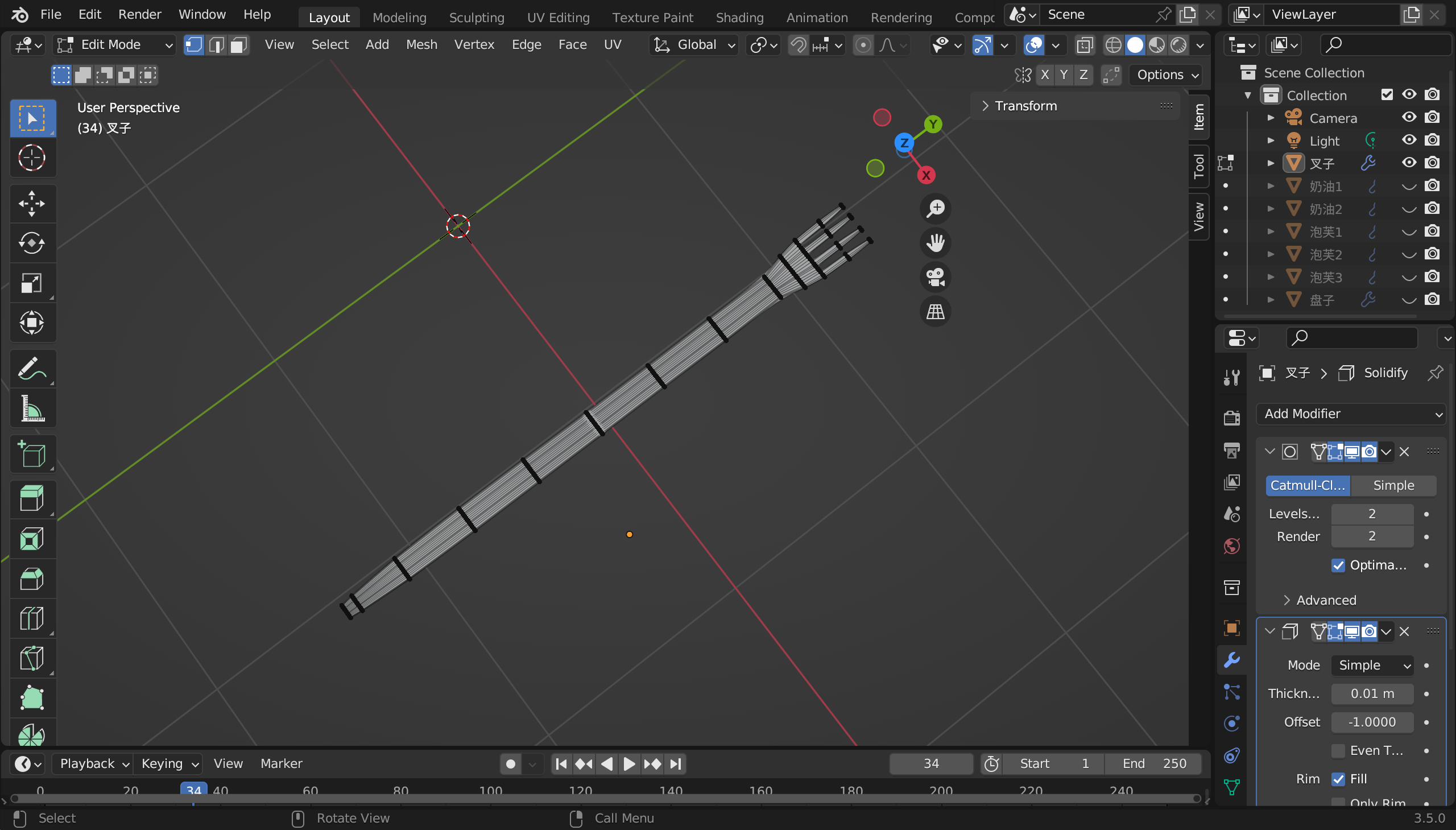Show 奶油1 object in viewport

(x=1409, y=186)
